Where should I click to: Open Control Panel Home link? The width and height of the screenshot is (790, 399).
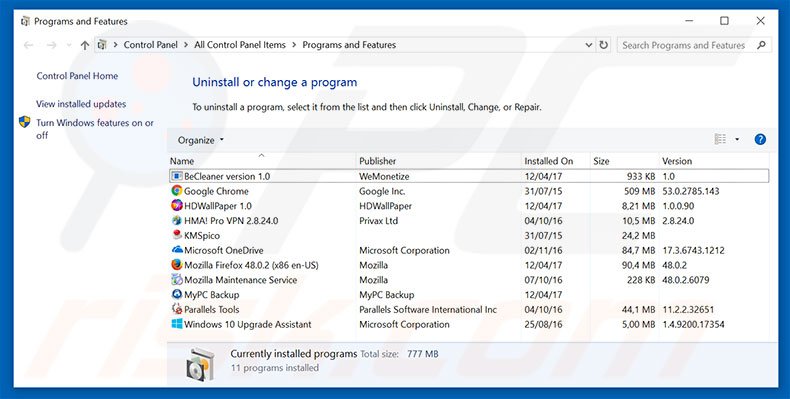point(77,76)
